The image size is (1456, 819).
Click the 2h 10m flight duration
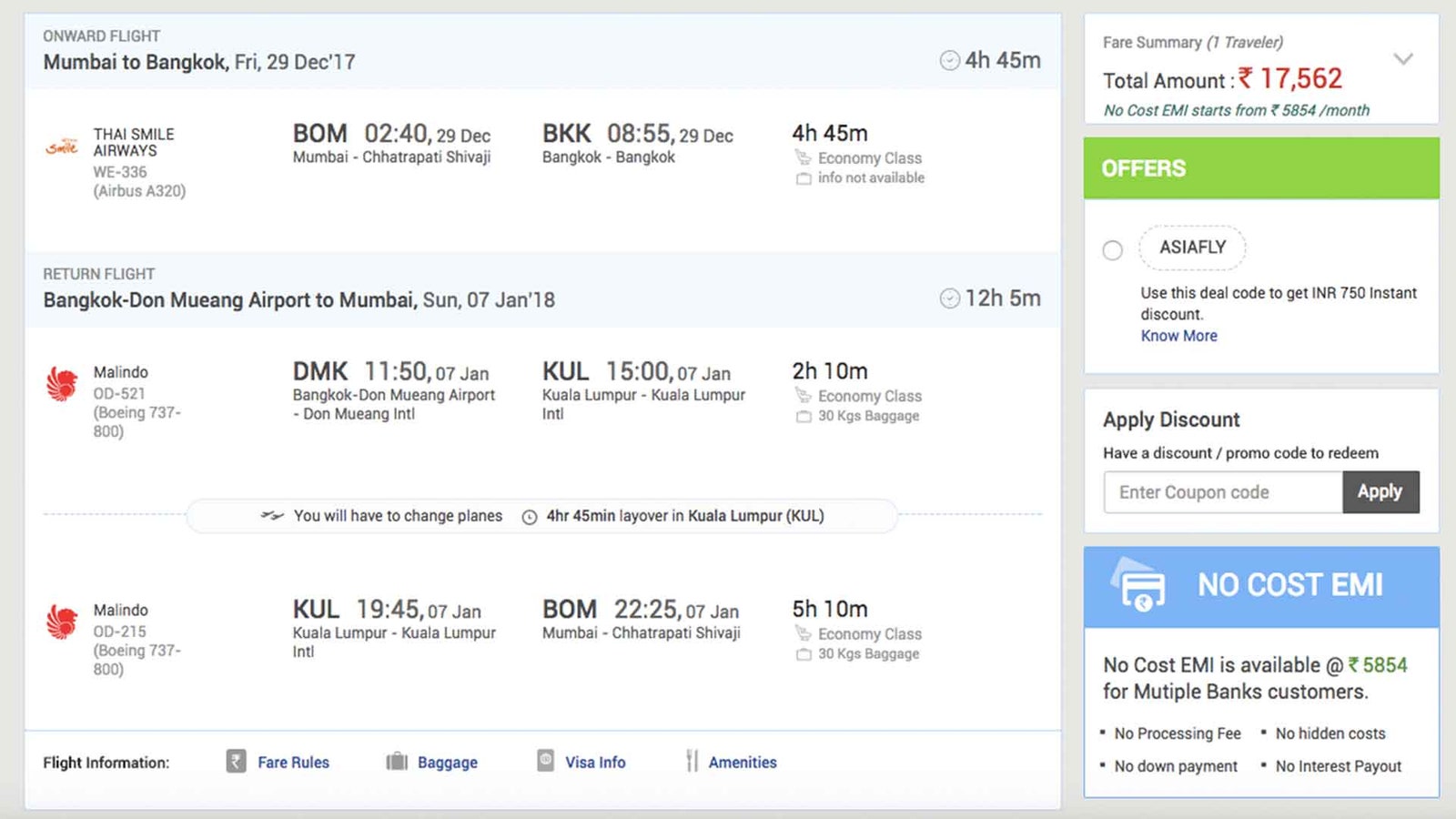[x=830, y=371]
